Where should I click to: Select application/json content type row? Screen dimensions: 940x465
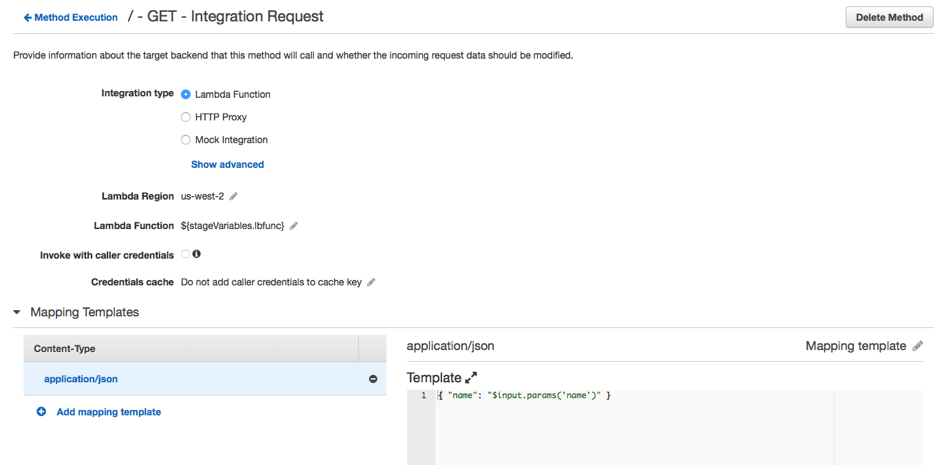tap(81, 379)
